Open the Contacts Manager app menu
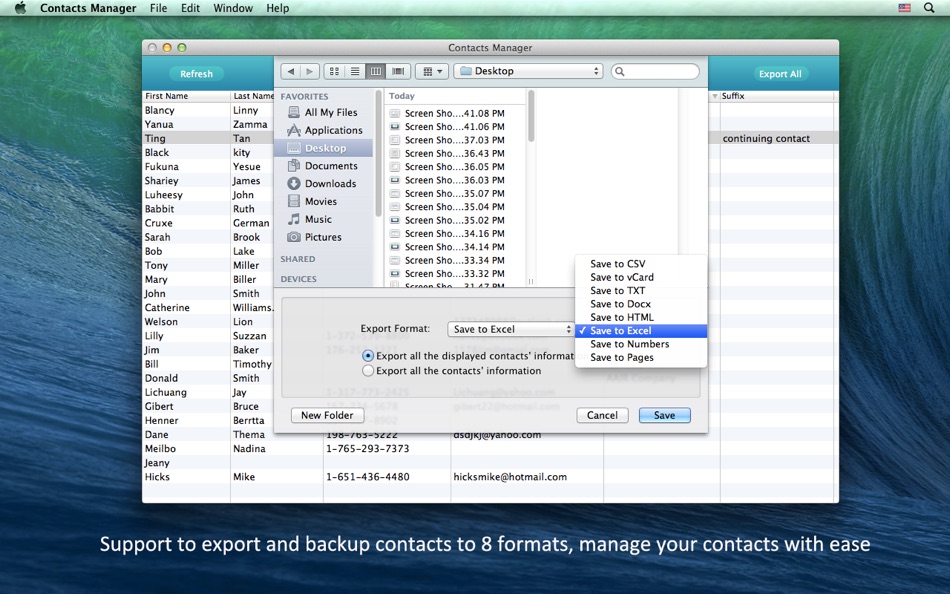The height and width of the screenshot is (594, 950). pos(88,8)
